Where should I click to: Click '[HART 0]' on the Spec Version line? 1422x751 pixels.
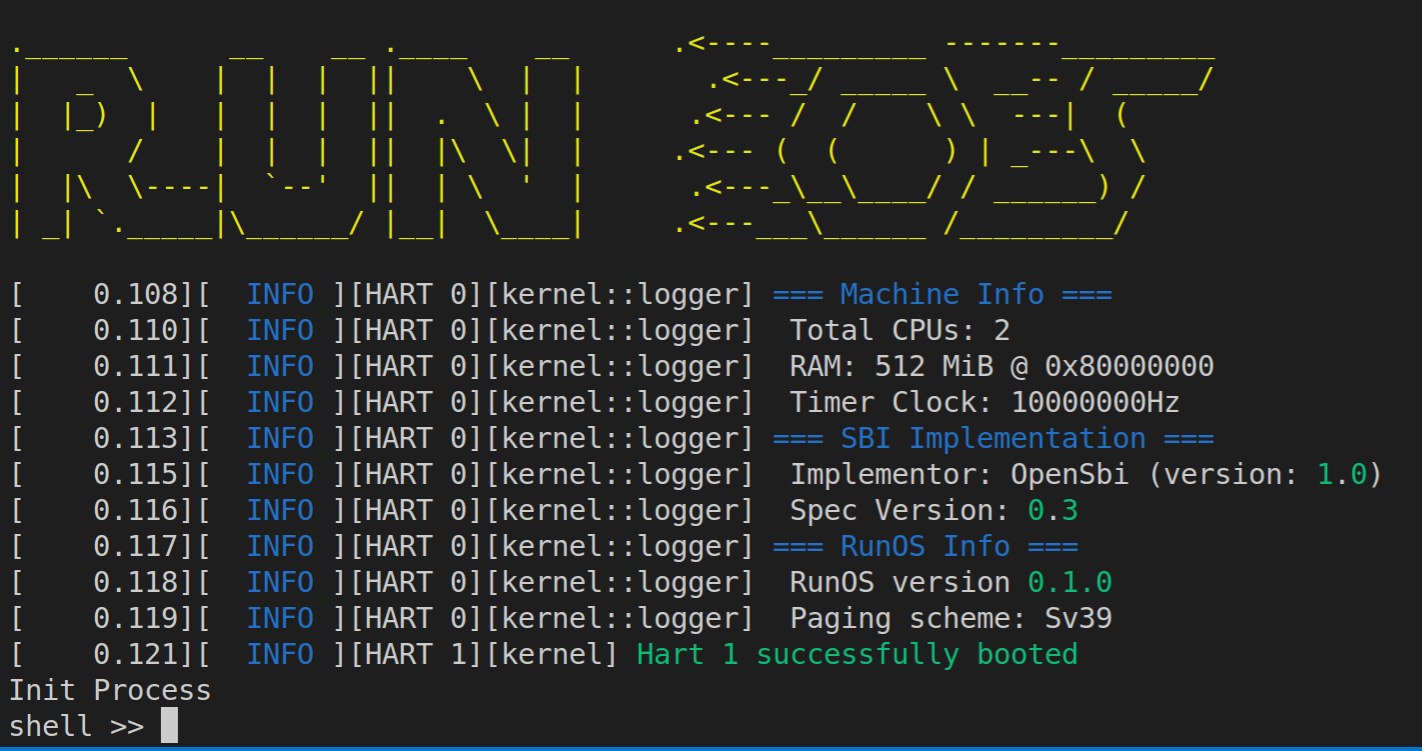pyautogui.click(x=416, y=510)
